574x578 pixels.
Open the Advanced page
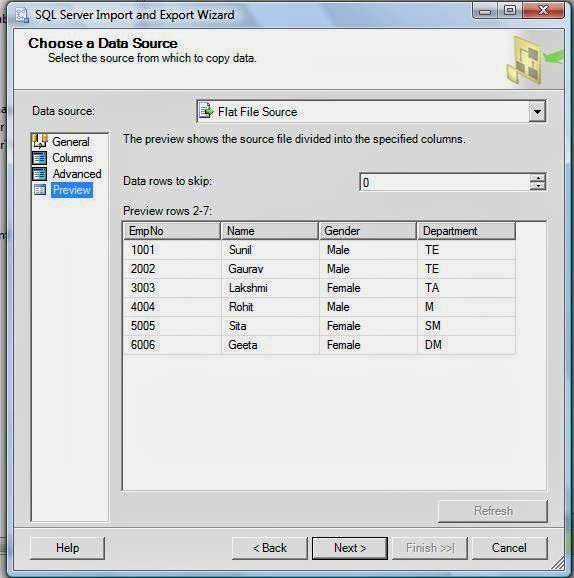pos(77,174)
